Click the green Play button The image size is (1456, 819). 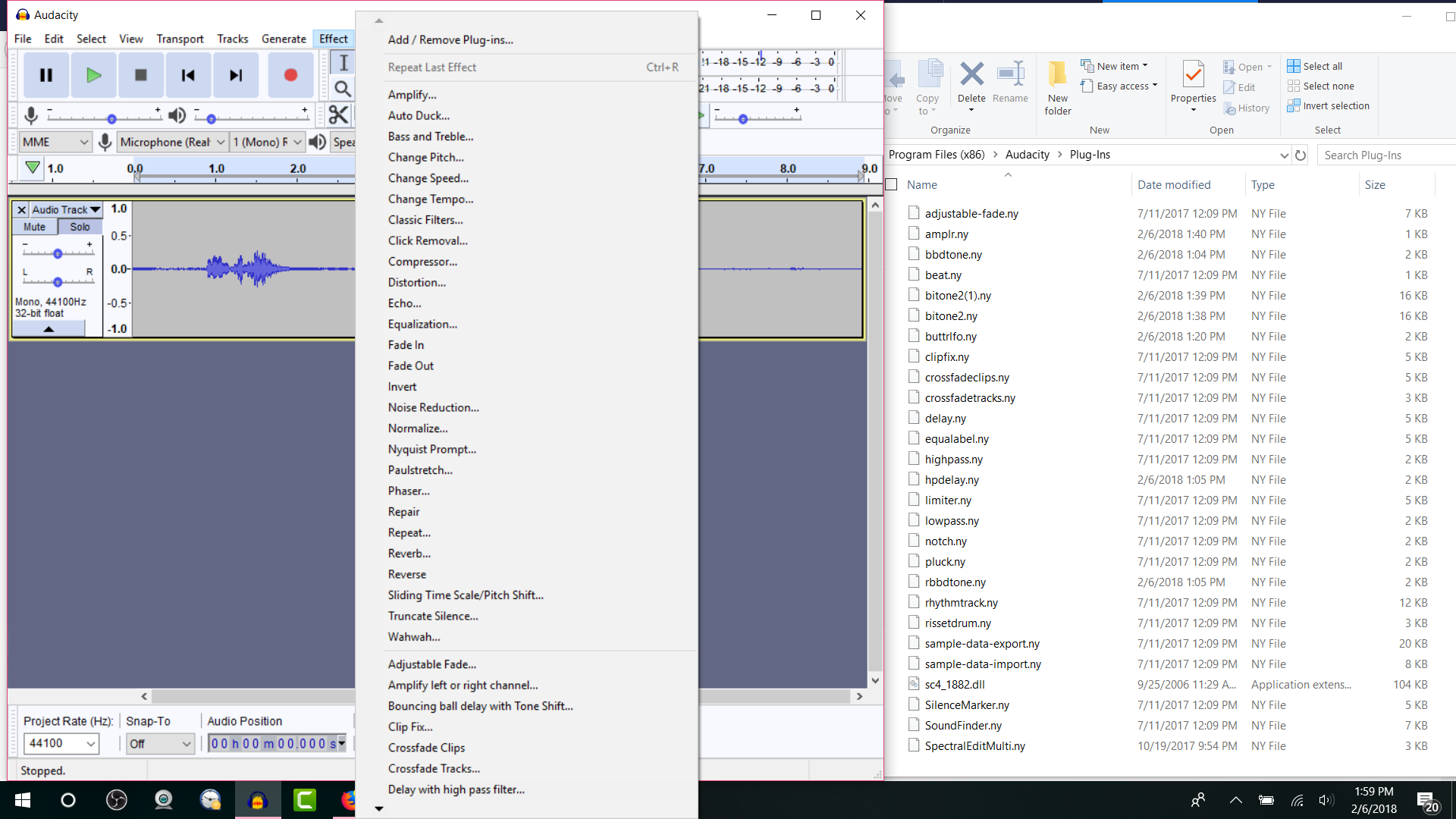93,75
